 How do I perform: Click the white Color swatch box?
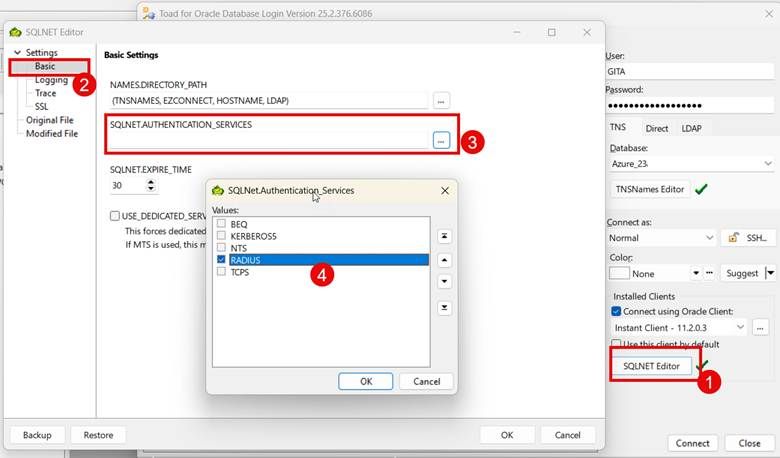click(619, 273)
